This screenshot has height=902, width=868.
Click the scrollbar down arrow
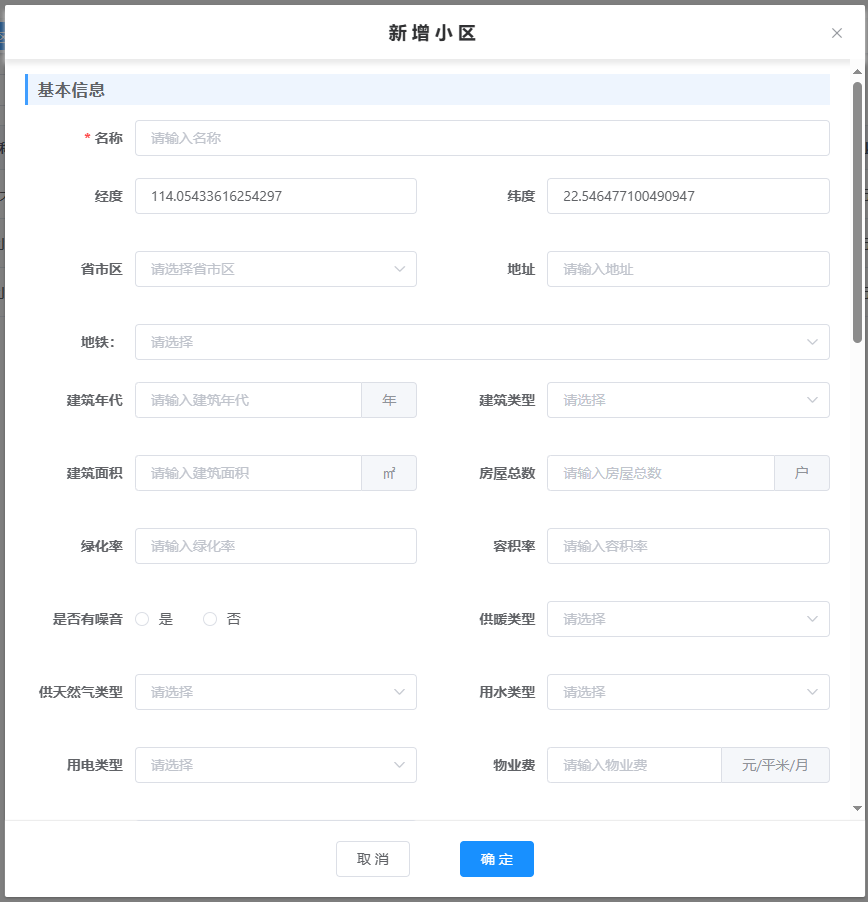point(857,808)
